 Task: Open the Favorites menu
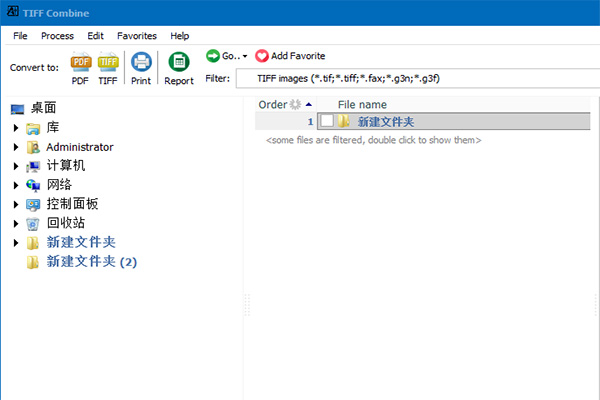click(137, 35)
